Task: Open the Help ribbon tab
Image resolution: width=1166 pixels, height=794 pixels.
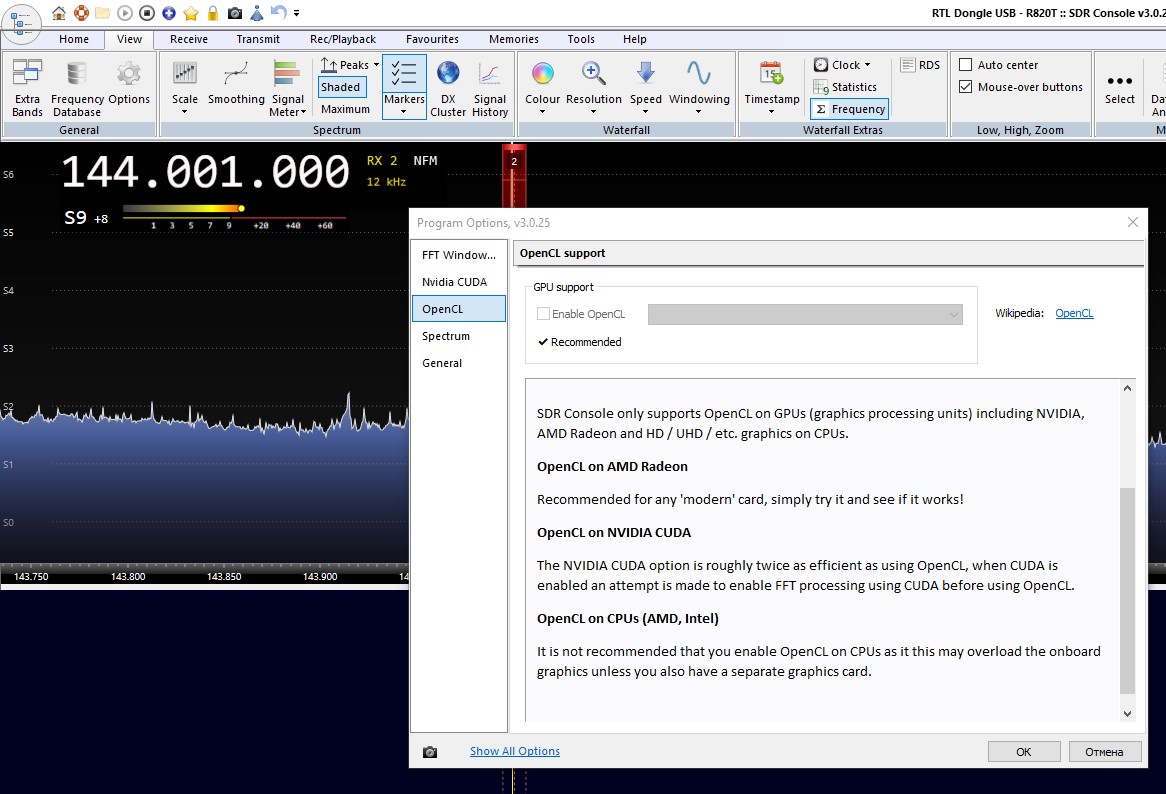Action: click(634, 39)
